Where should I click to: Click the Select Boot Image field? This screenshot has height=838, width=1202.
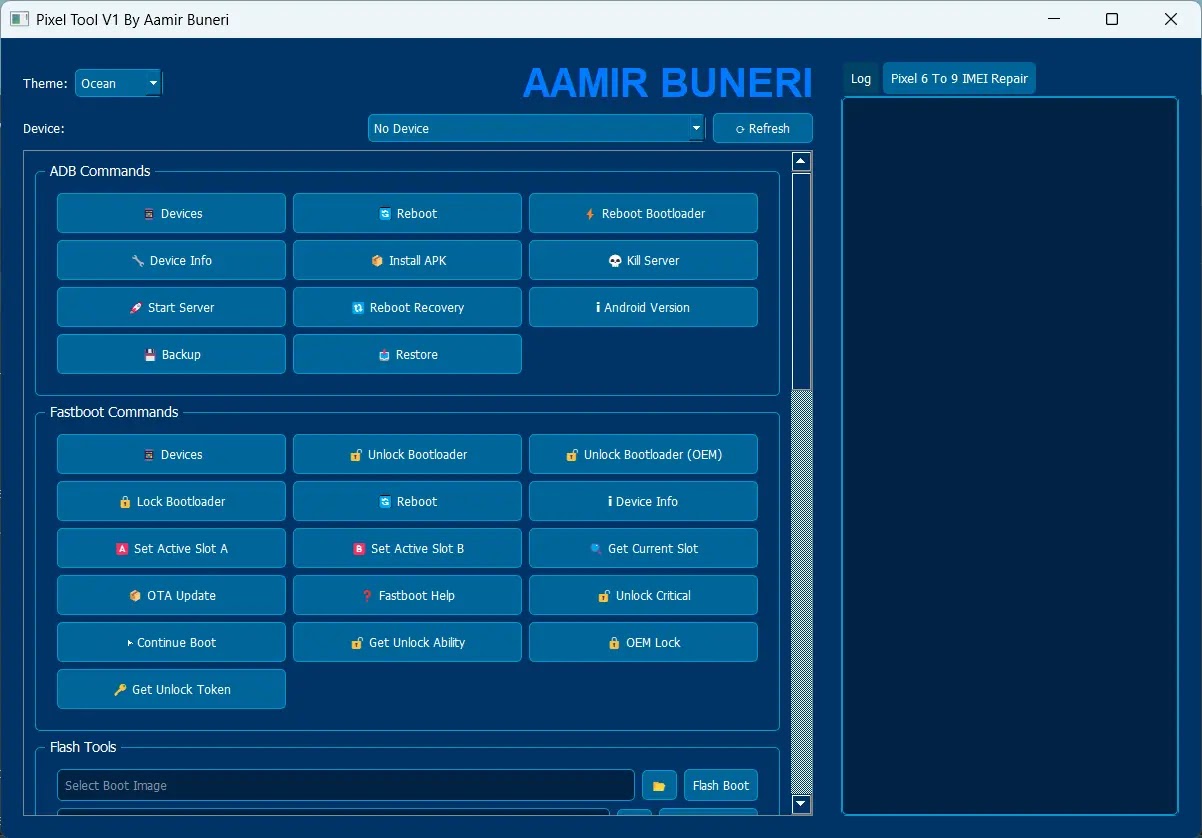[346, 785]
